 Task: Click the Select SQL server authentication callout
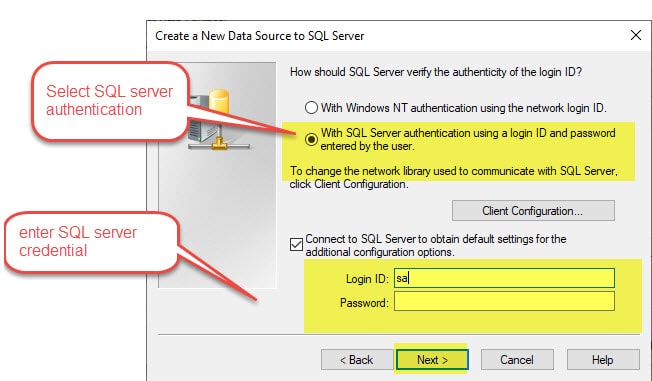point(110,101)
